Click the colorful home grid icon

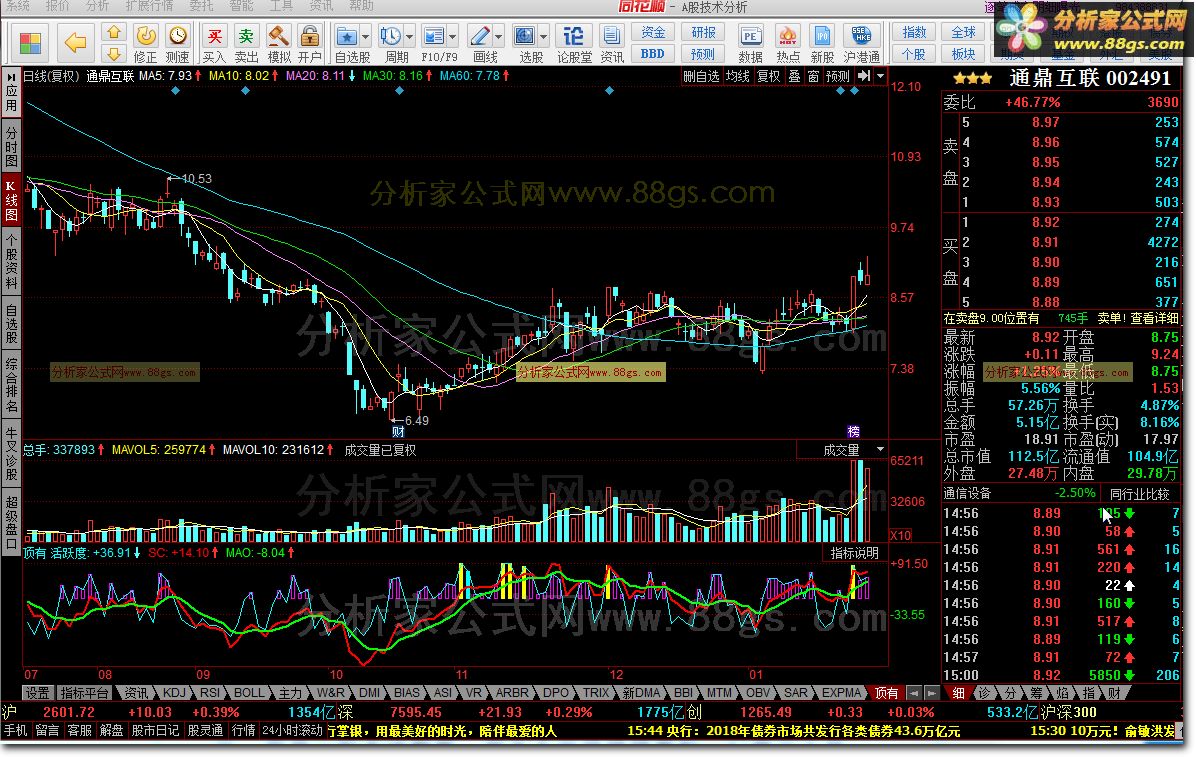tap(31, 43)
